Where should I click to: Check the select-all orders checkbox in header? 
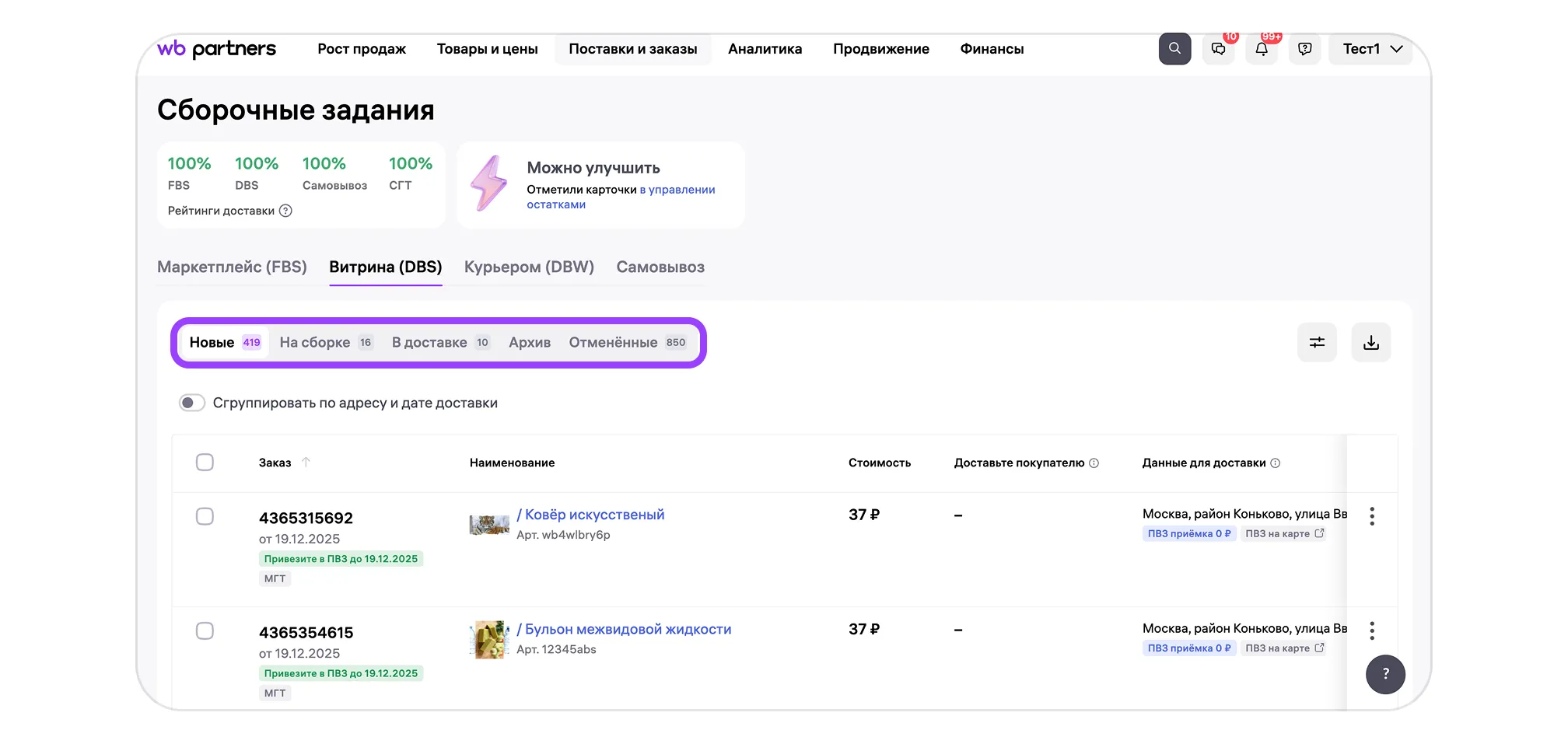(205, 463)
